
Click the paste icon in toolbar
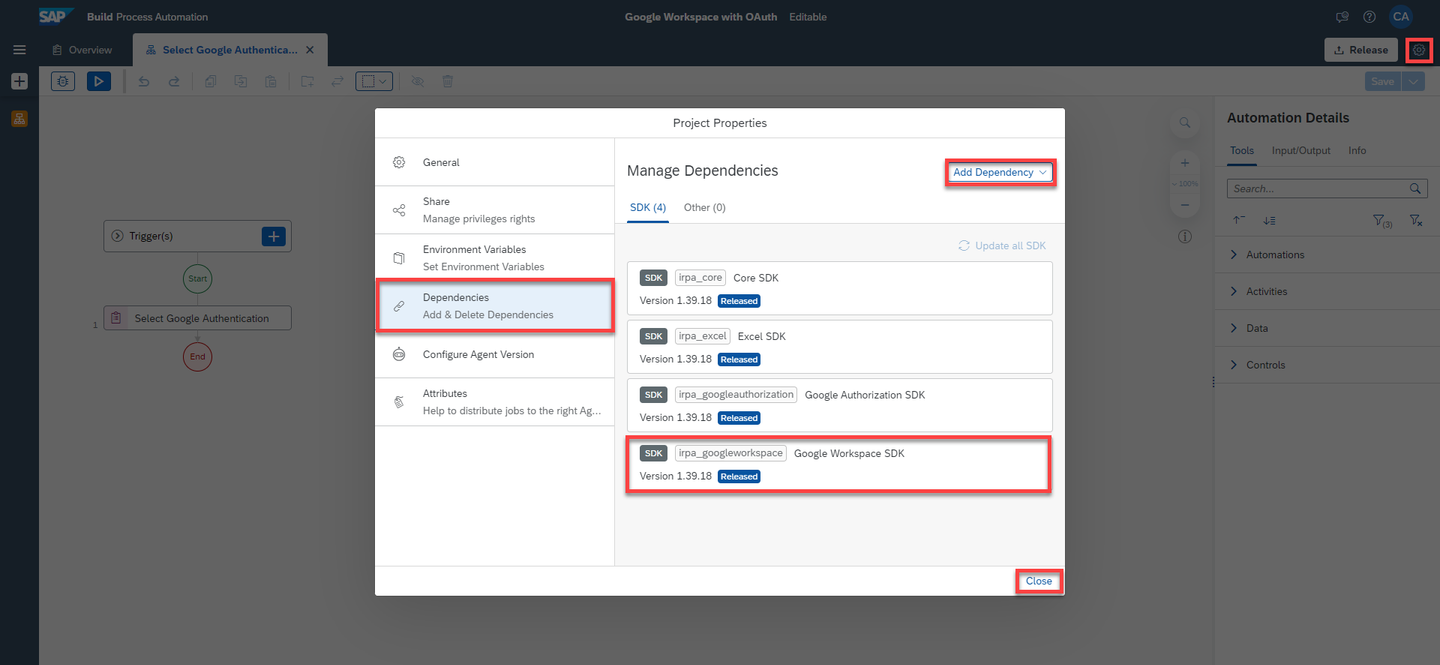(x=270, y=81)
